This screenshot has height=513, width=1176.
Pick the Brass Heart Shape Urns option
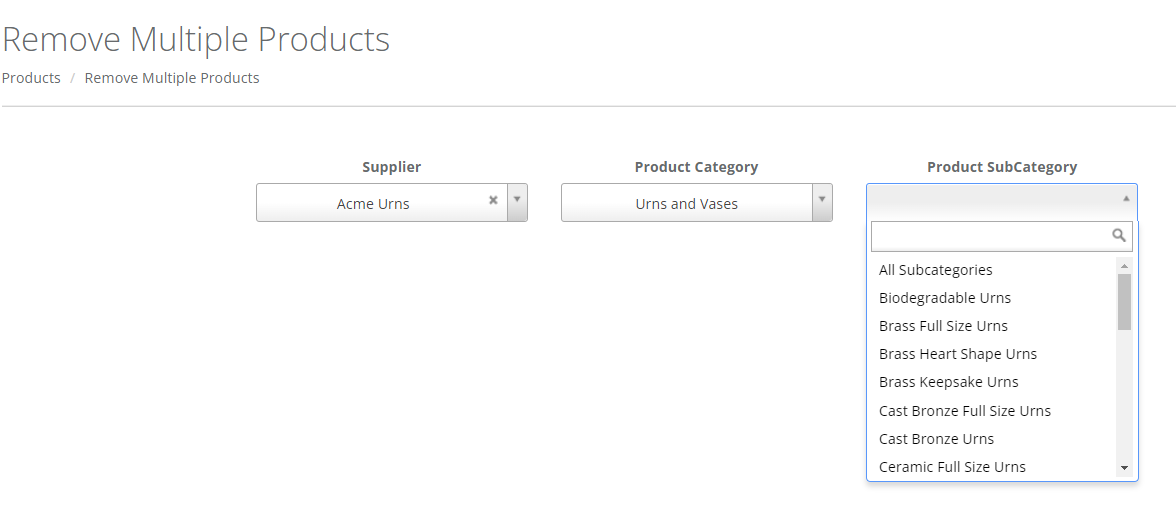click(x=958, y=354)
